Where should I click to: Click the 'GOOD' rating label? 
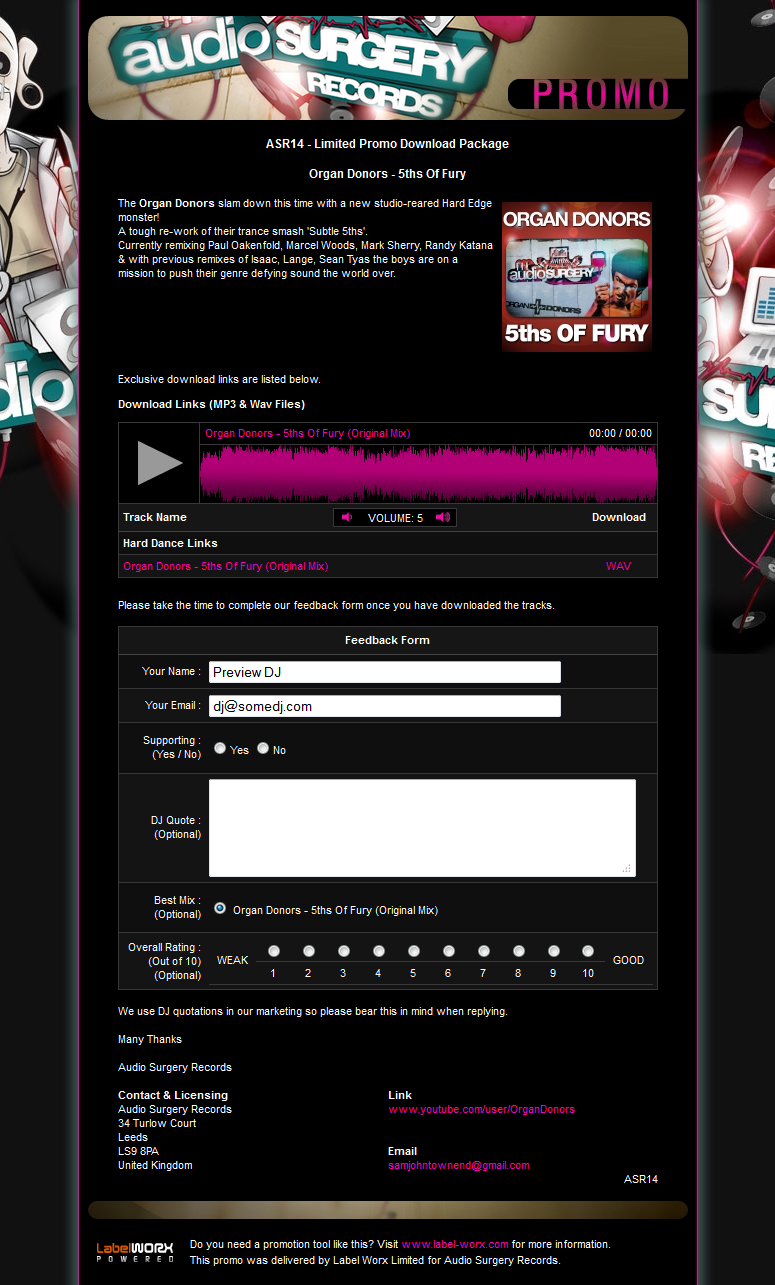tap(628, 960)
